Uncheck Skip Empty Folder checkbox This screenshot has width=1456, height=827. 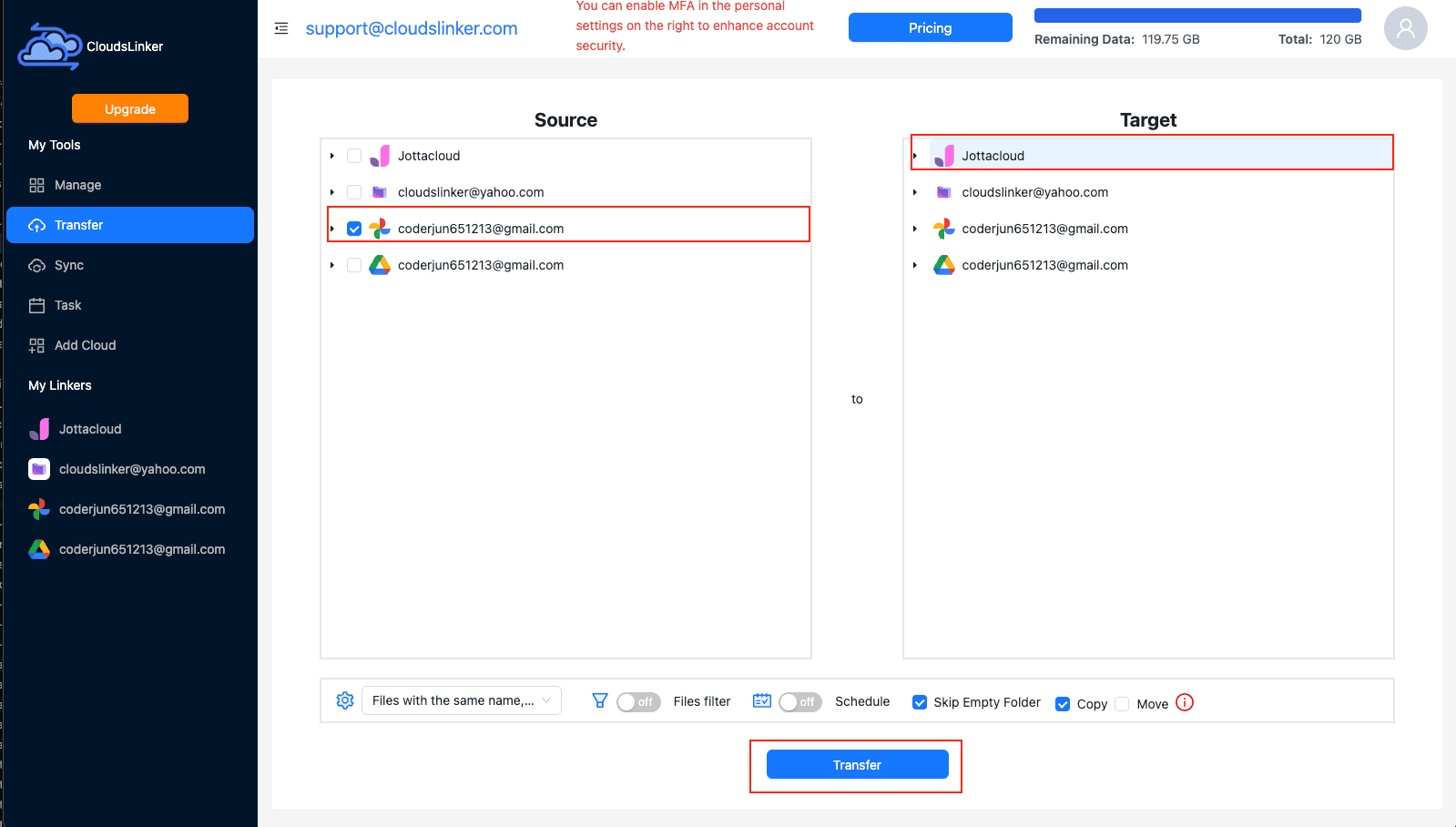point(920,702)
